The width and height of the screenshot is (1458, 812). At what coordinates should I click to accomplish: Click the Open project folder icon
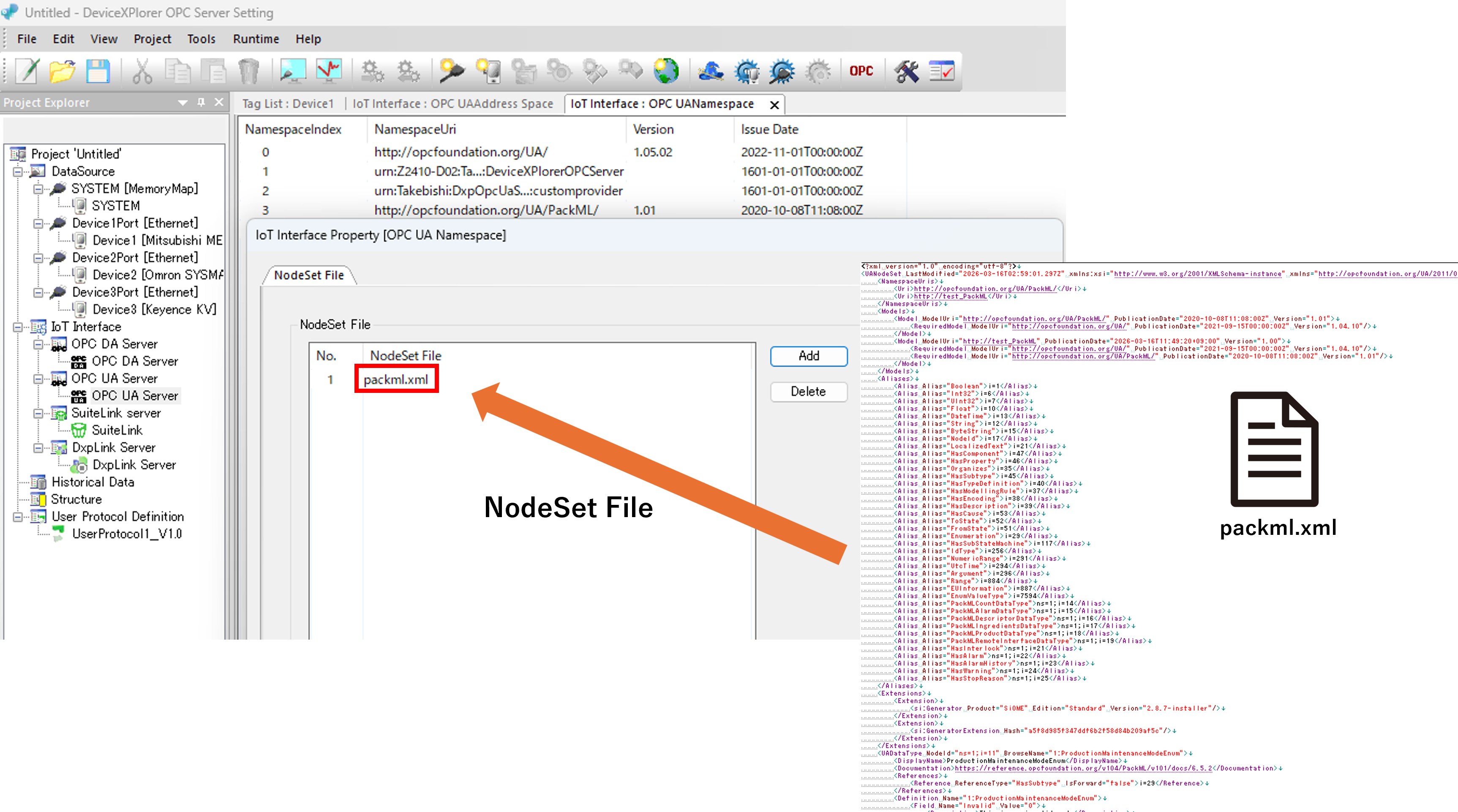62,71
